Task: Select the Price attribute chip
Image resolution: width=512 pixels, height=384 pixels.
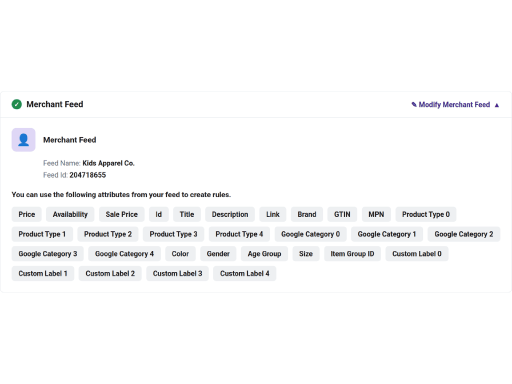Action: (27, 214)
